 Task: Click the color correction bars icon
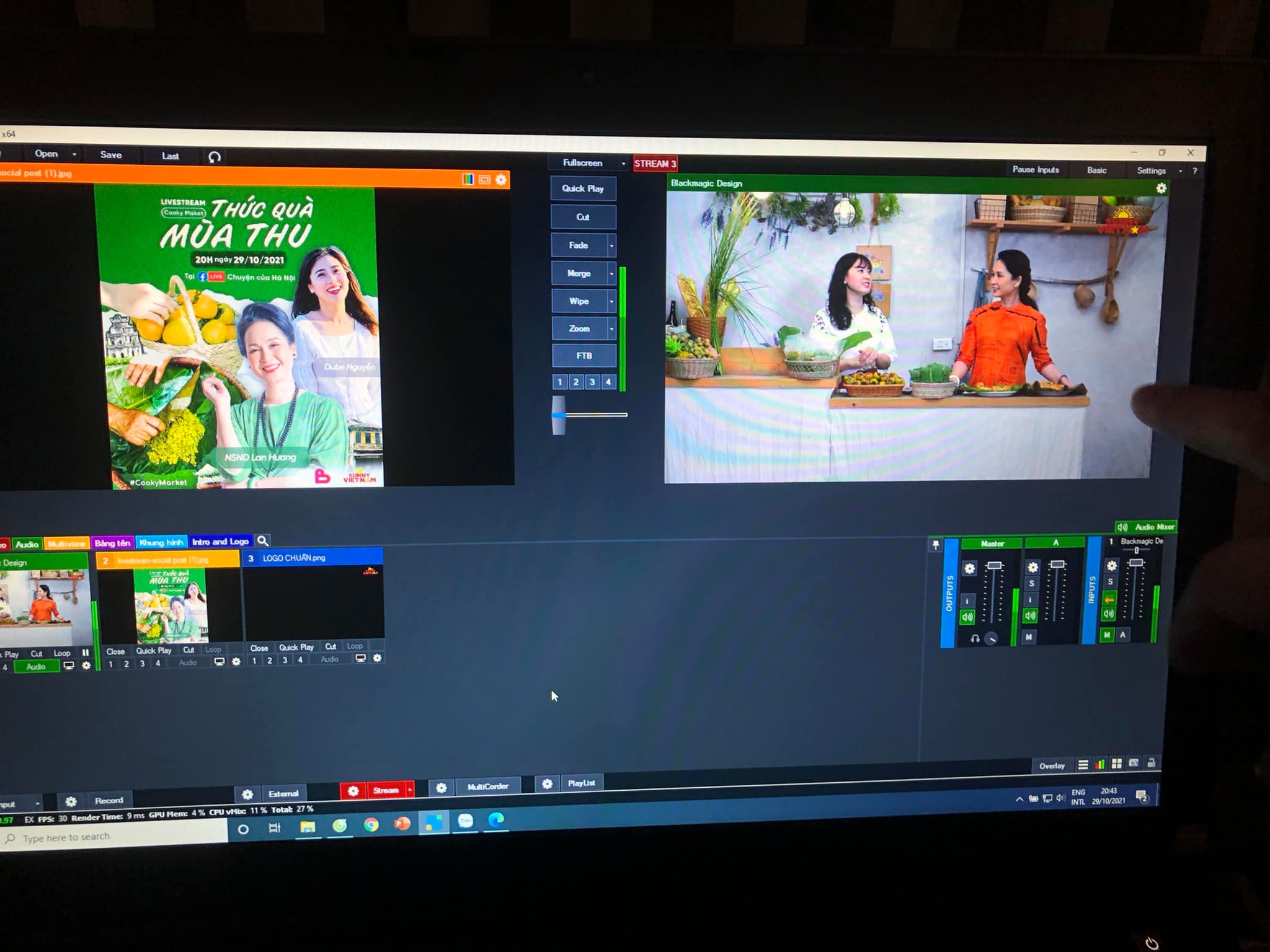point(468,179)
